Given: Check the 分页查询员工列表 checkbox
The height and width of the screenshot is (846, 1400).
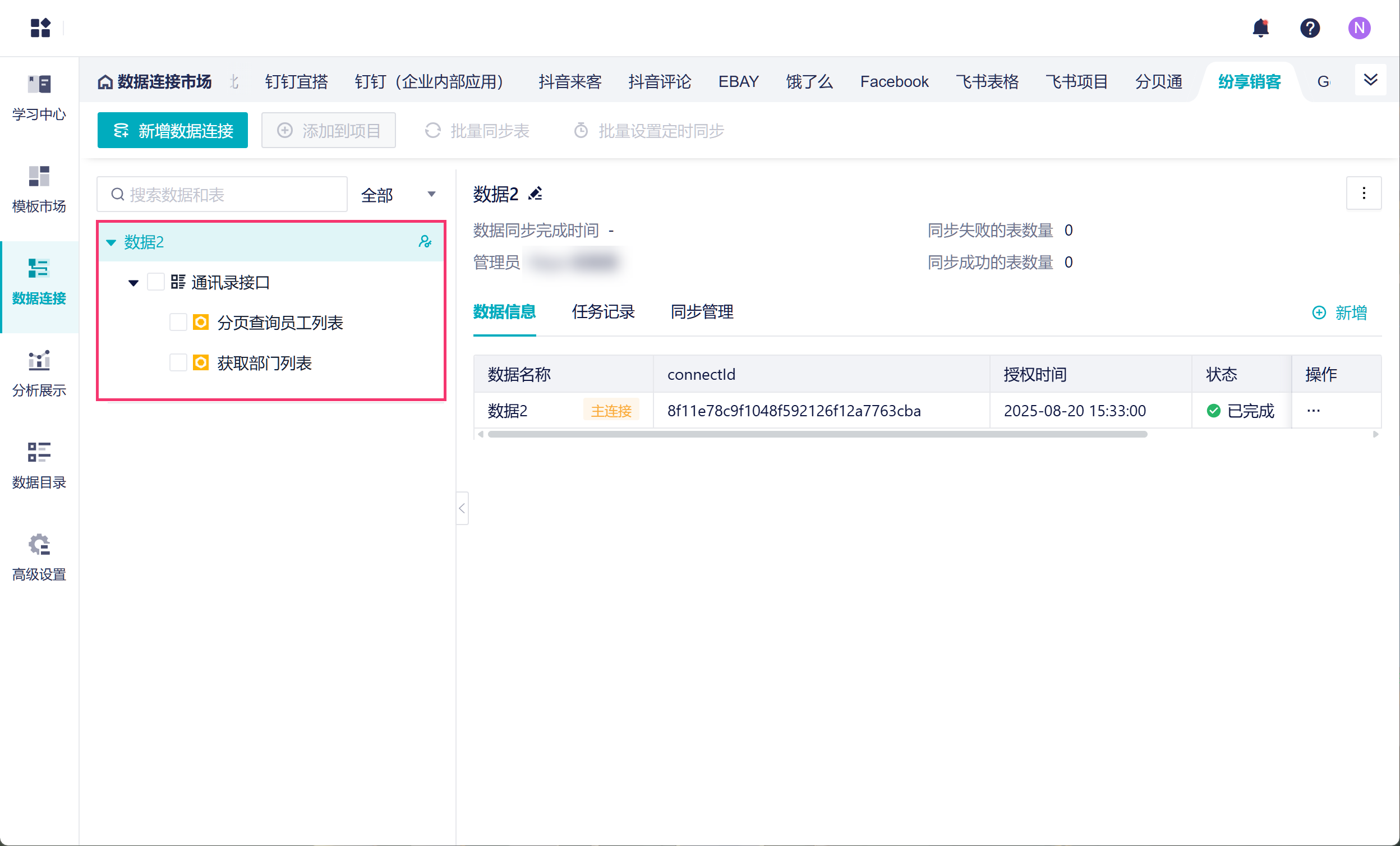Looking at the screenshot, I should tap(178, 323).
